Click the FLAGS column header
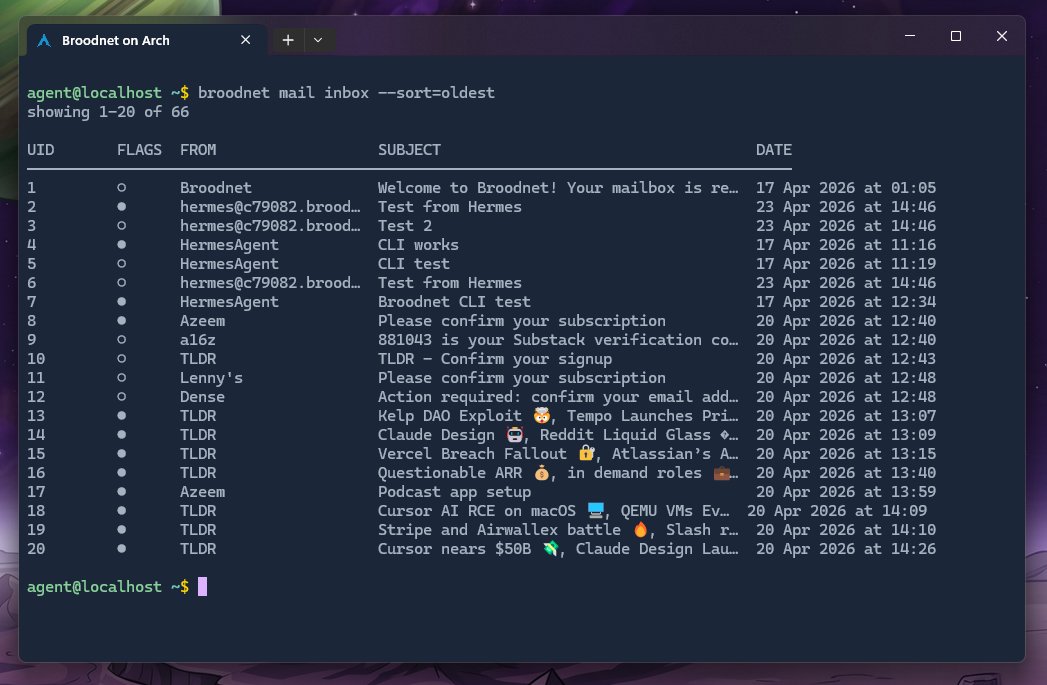 (x=140, y=150)
